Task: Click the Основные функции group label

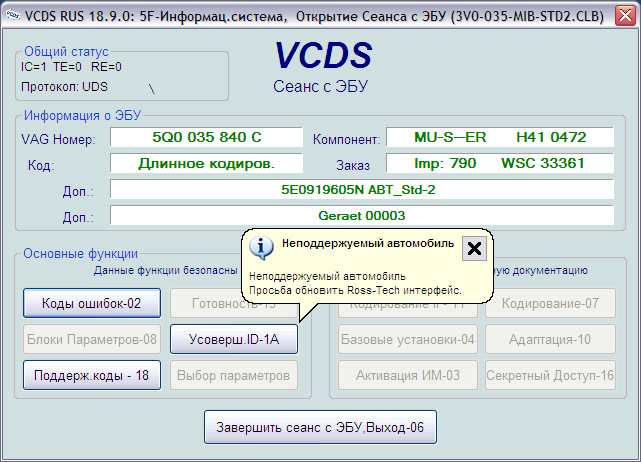Action: pyautogui.click(x=81, y=253)
